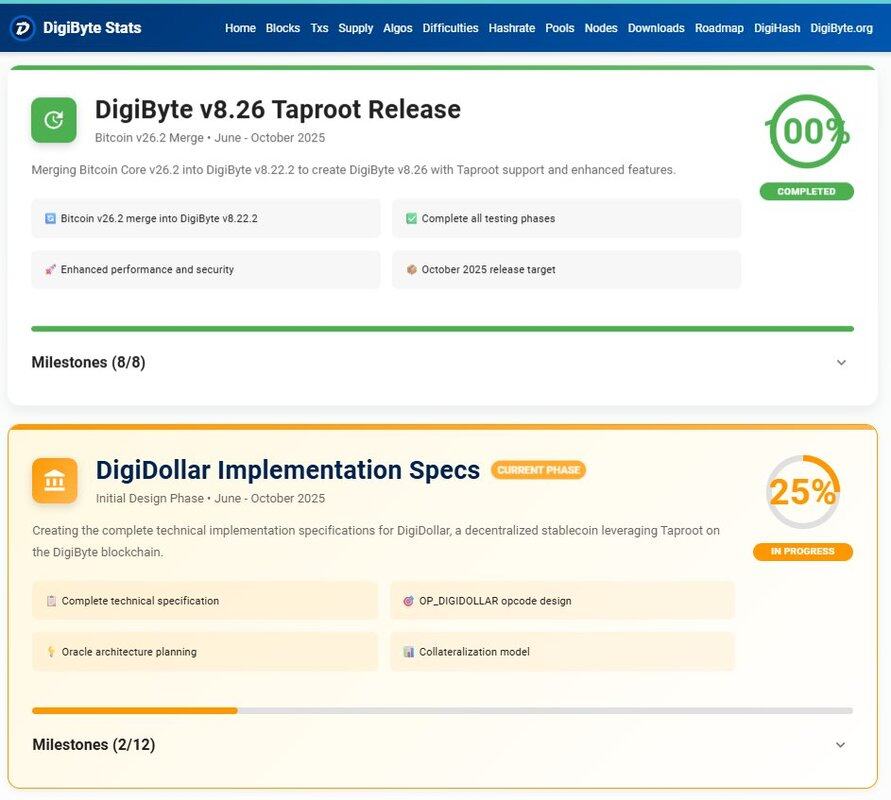
Task: Open Milestones (8/8) section heading
Action: click(x=88, y=362)
